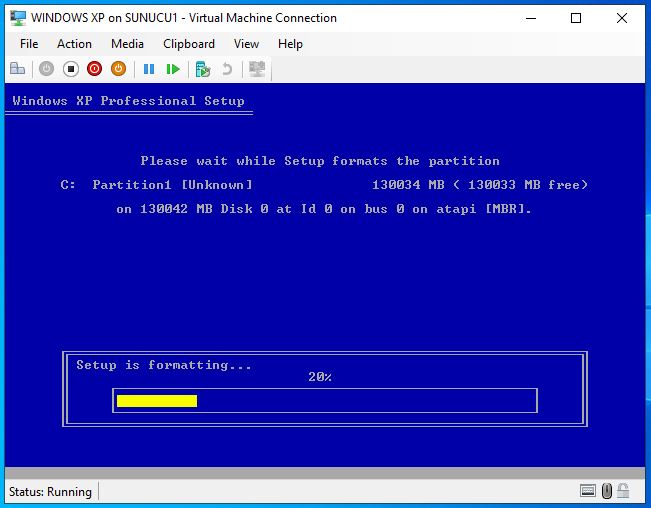The height and width of the screenshot is (508, 651).
Task: Click the Revert toolbar icon
Action: (x=227, y=68)
